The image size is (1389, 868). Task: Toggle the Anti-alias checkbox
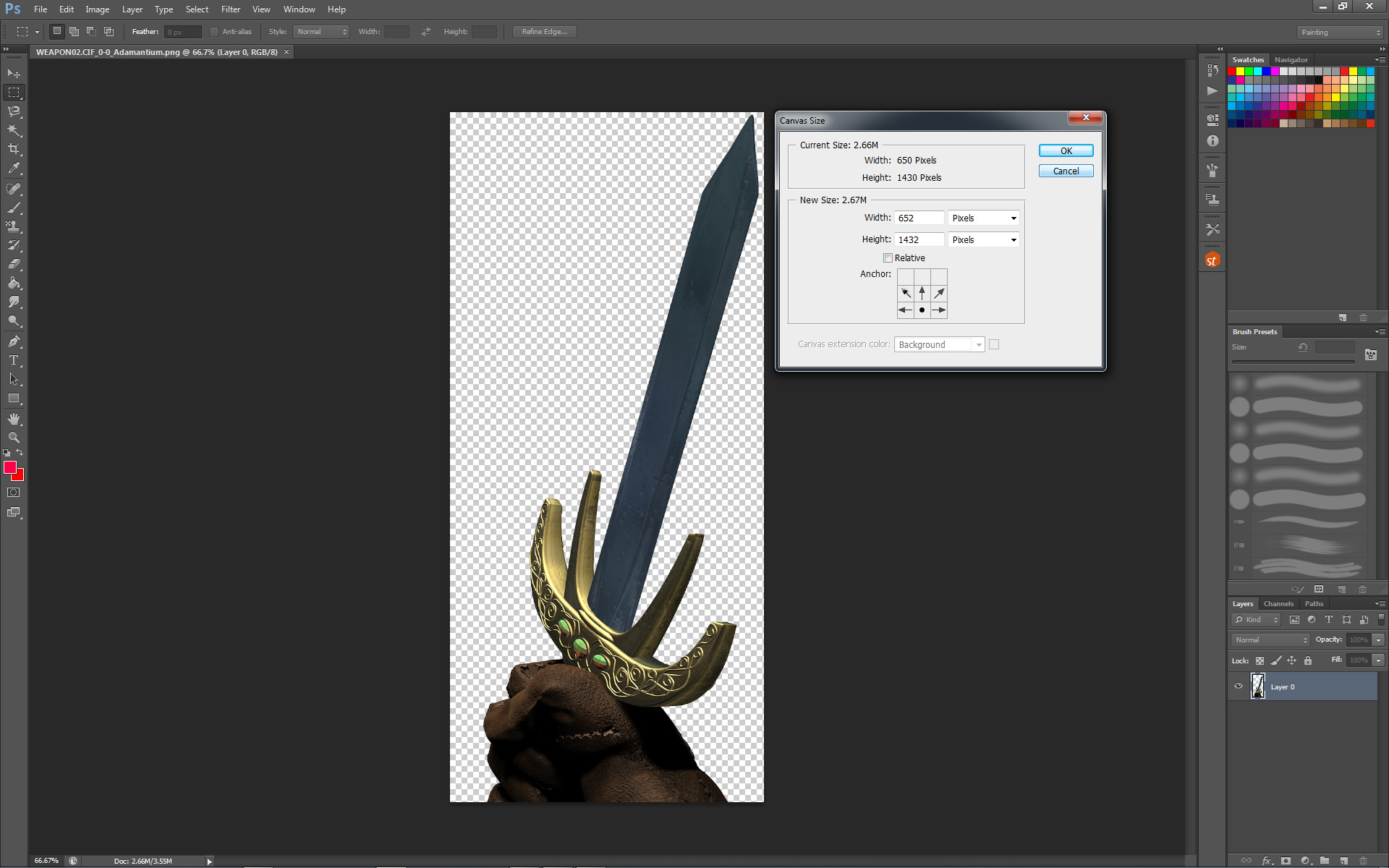pyautogui.click(x=214, y=32)
